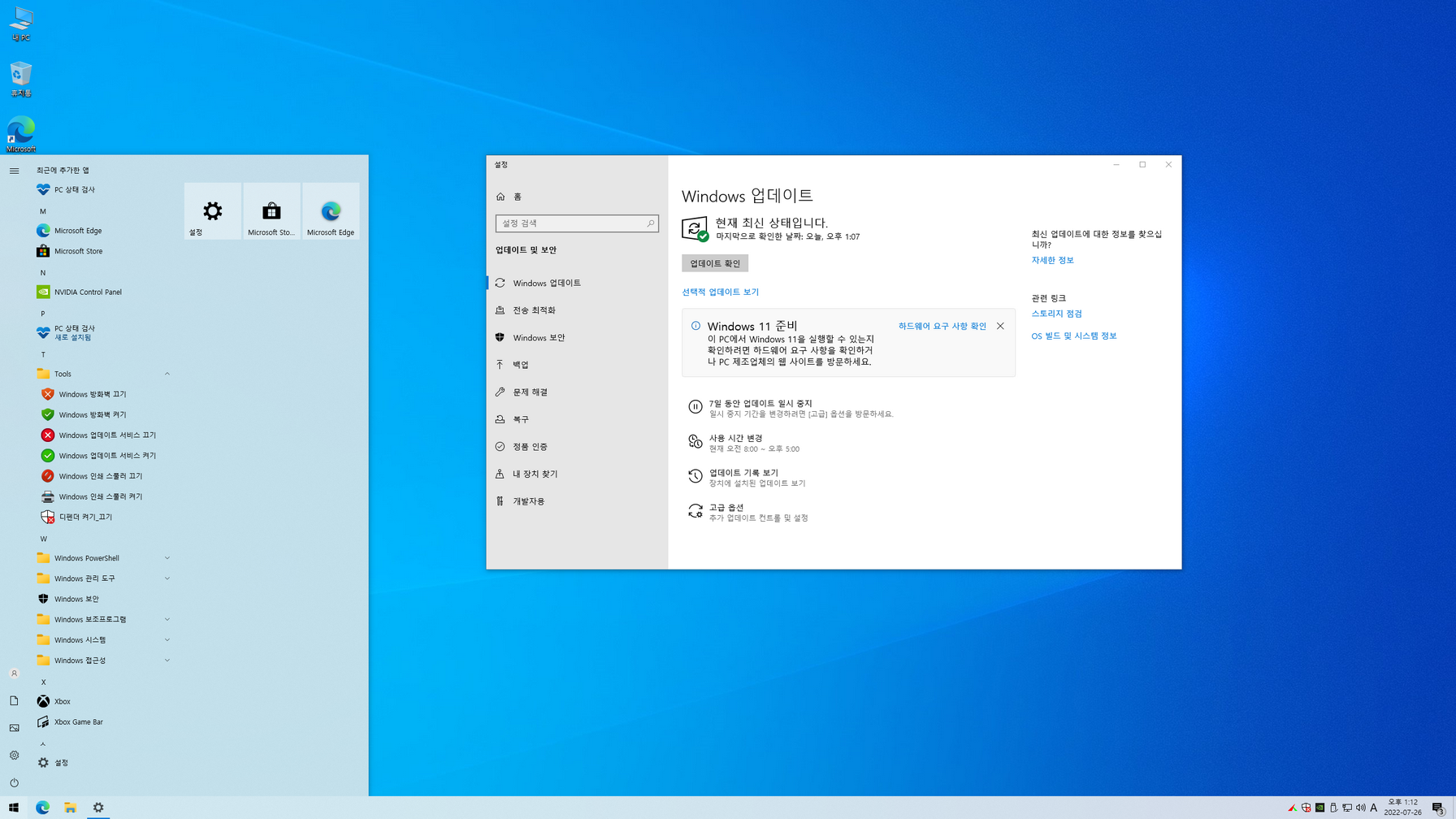The image size is (1456, 819).
Task: Select 내 장치 찾기 in settings sidebar
Action: click(577, 474)
